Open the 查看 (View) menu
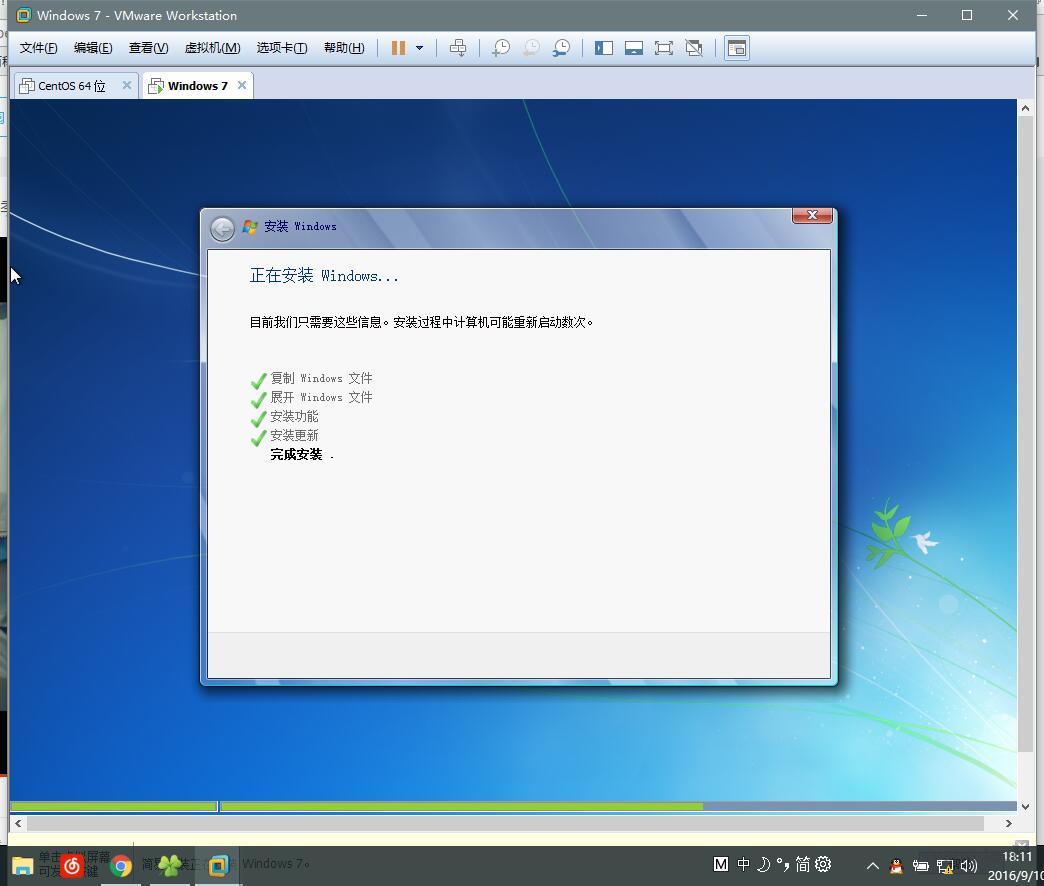 tap(148, 48)
